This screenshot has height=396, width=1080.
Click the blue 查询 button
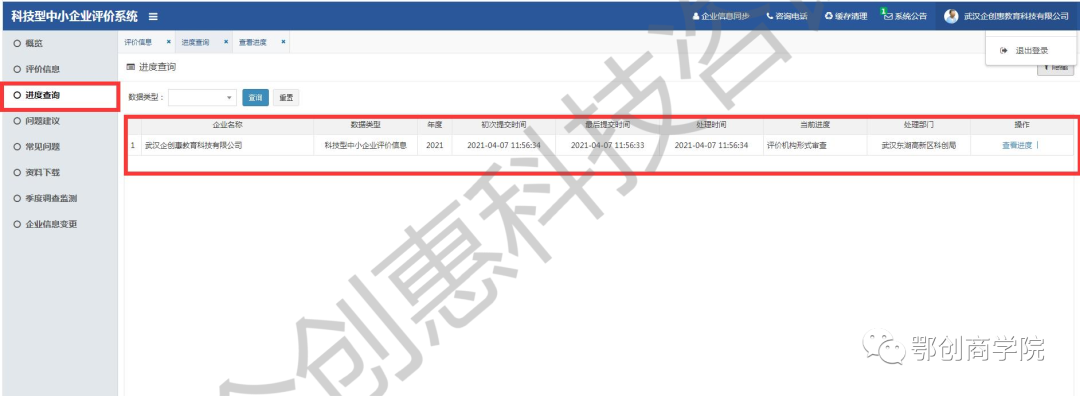[x=256, y=98]
